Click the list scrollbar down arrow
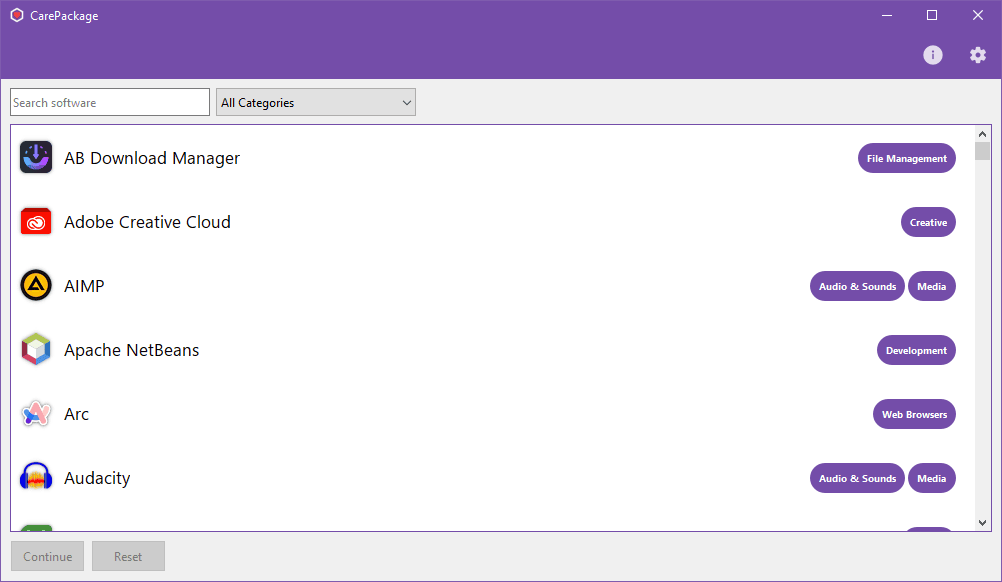This screenshot has height=582, width=1002. tap(982, 523)
